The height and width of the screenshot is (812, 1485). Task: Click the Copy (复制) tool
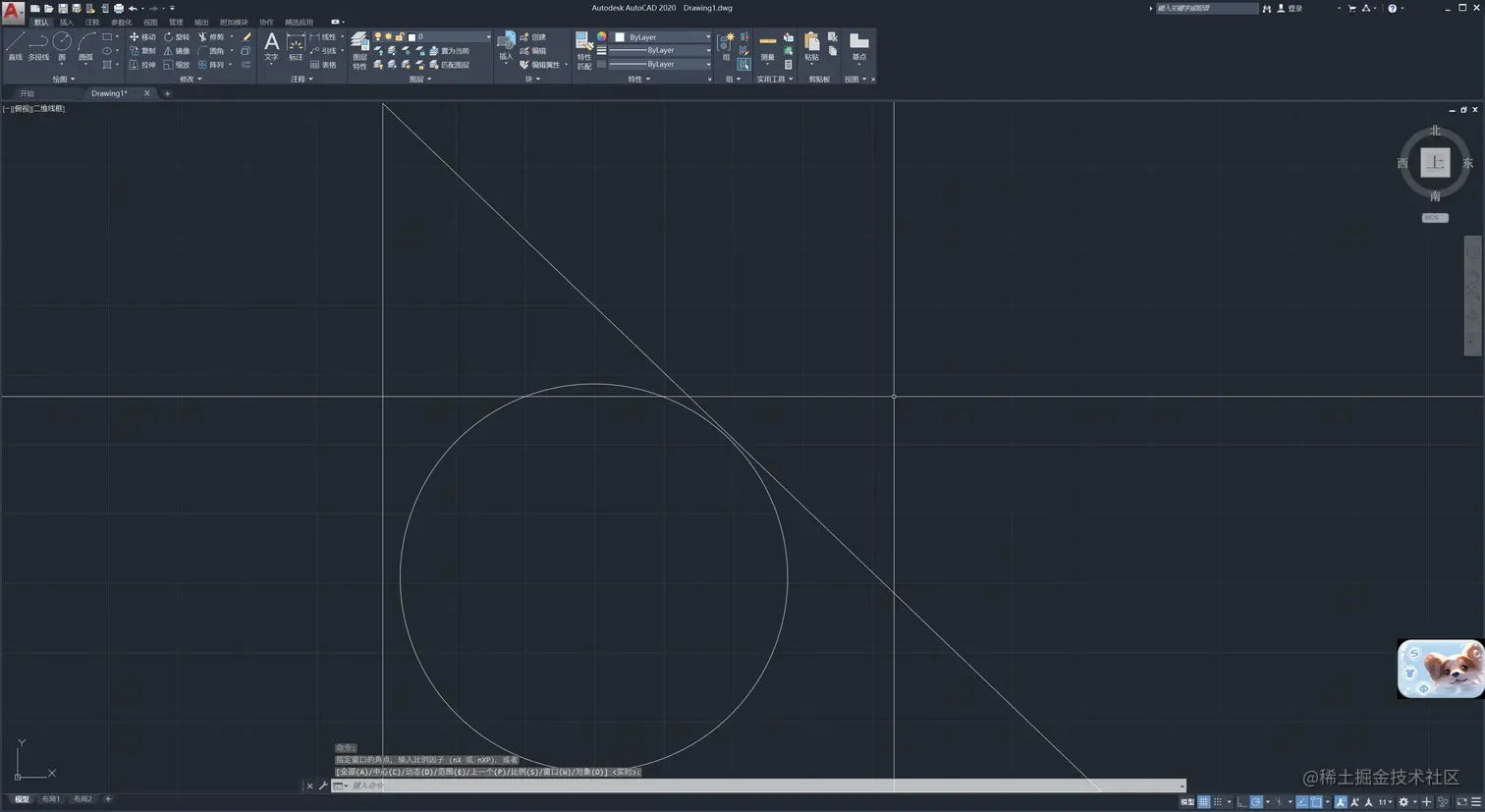[142, 50]
